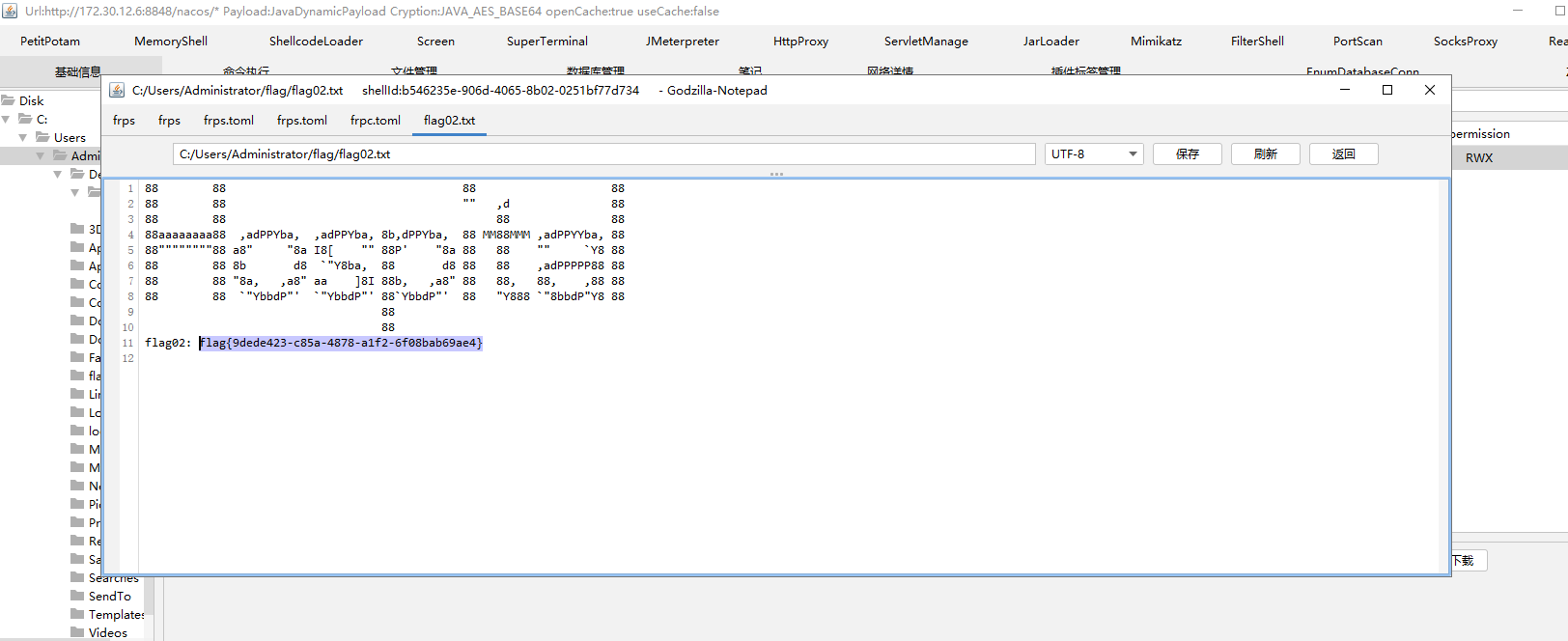The height and width of the screenshot is (641, 1568).
Task: Collapse the Admi... tree node arrow
Action: [41, 155]
